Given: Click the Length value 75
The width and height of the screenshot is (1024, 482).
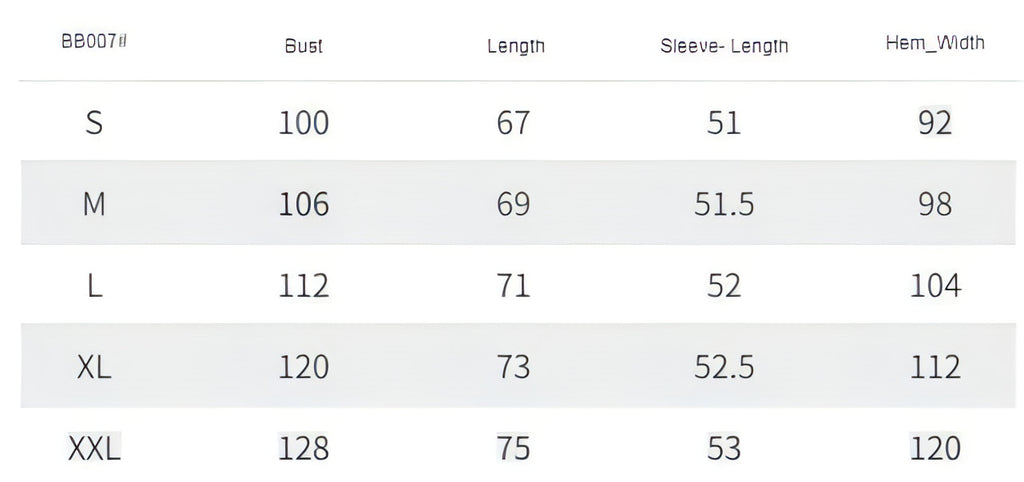Looking at the screenshot, I should point(513,449).
